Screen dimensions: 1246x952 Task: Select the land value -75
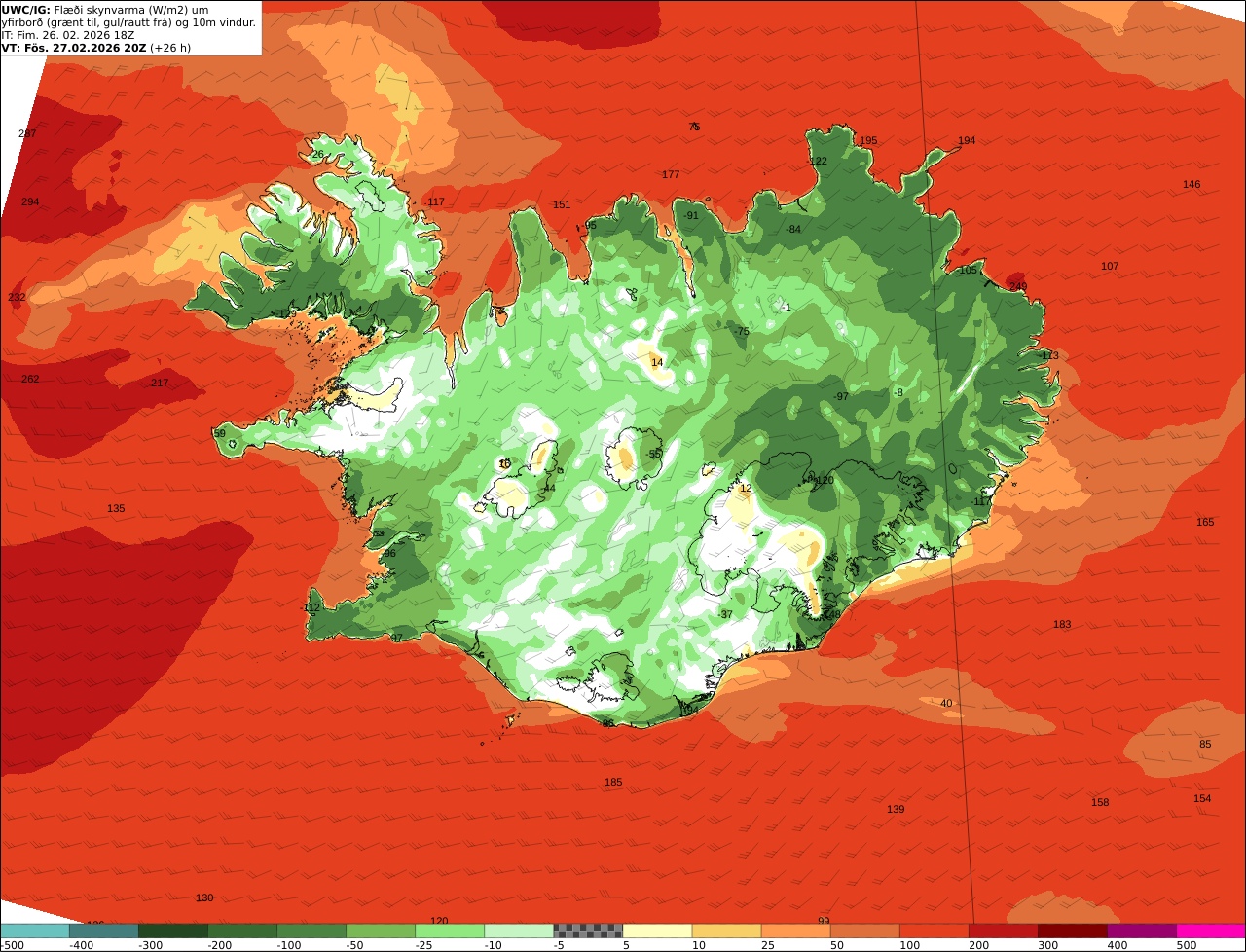click(x=742, y=332)
